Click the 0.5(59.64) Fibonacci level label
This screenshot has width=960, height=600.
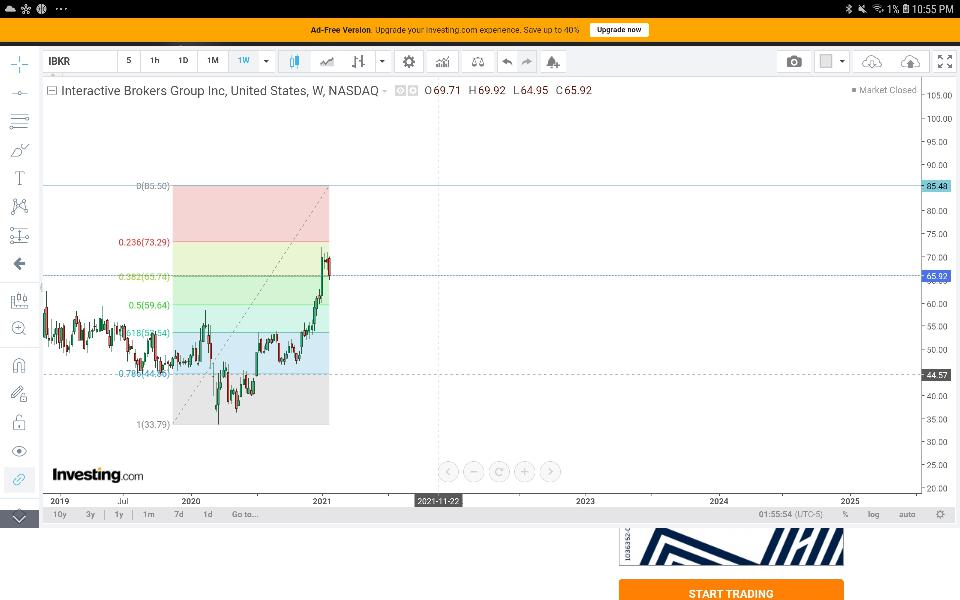(149, 305)
